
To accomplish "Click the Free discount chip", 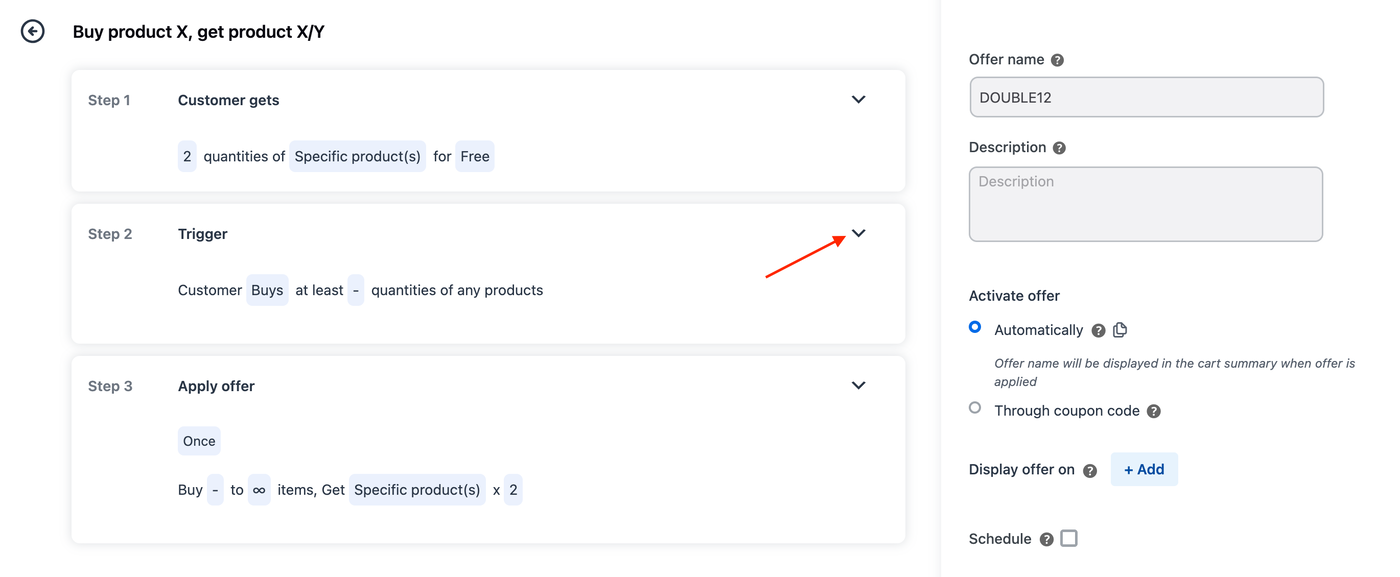I will (475, 157).
